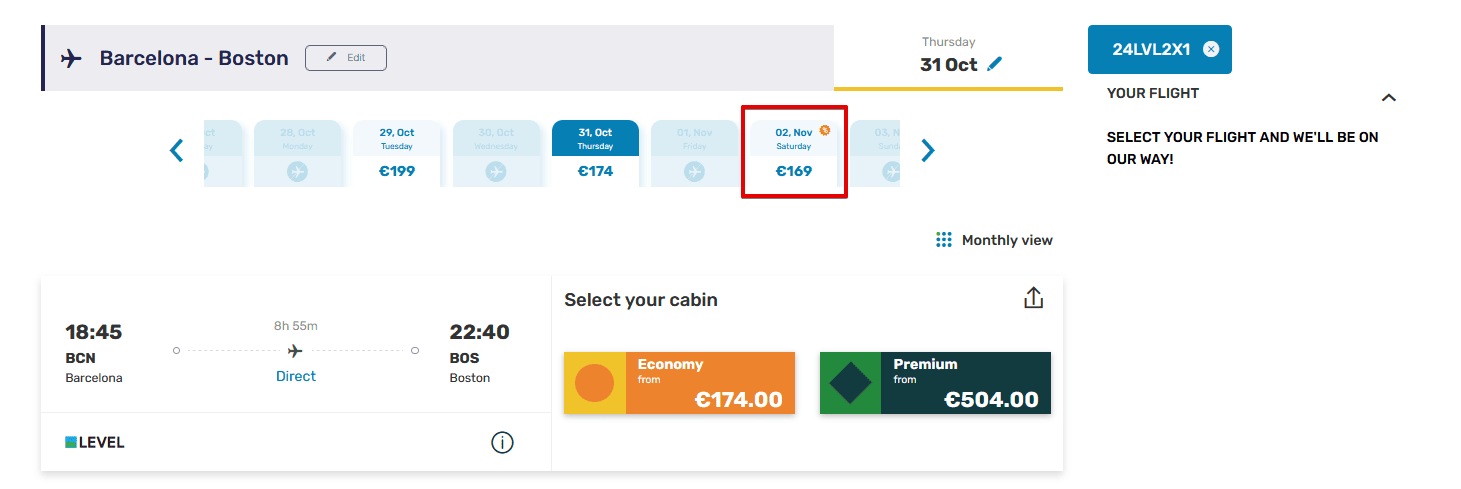This screenshot has width=1461, height=489.
Task: Click airplane icon next to Barcelona - Boston
Action: [x=71, y=58]
